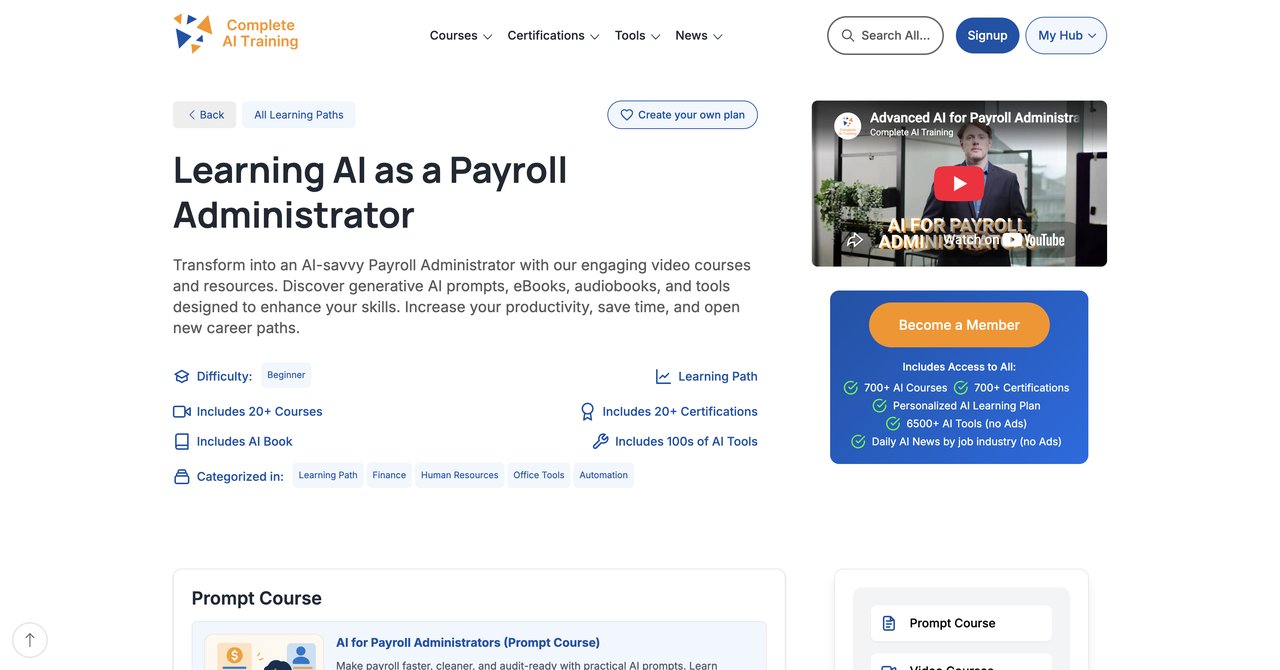Click the green check beside Personalized AI Learning Plan
Screen dimensions: 1280x670
(x=880, y=406)
